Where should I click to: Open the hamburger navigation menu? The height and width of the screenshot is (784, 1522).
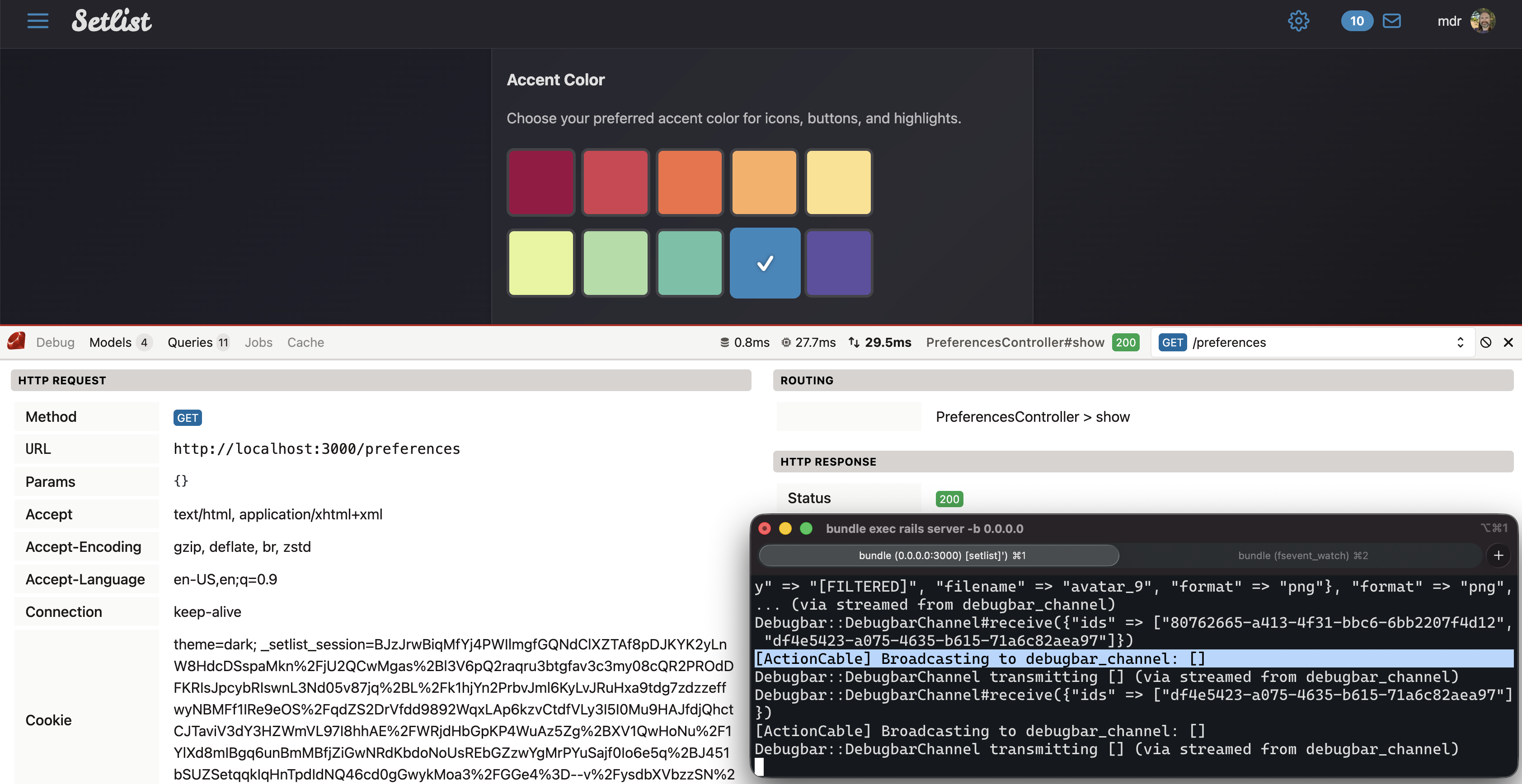(x=38, y=21)
